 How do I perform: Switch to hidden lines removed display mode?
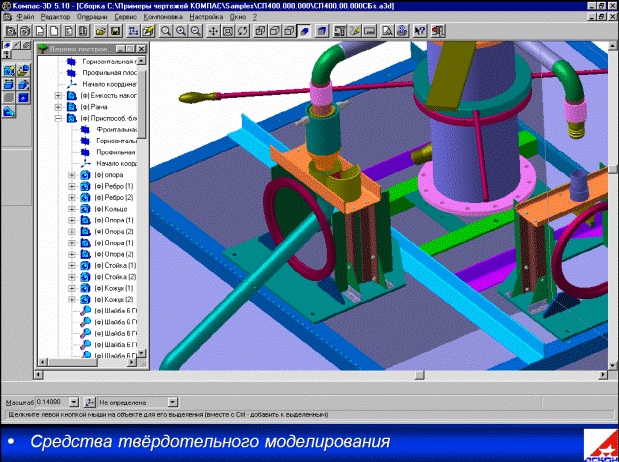(275, 31)
